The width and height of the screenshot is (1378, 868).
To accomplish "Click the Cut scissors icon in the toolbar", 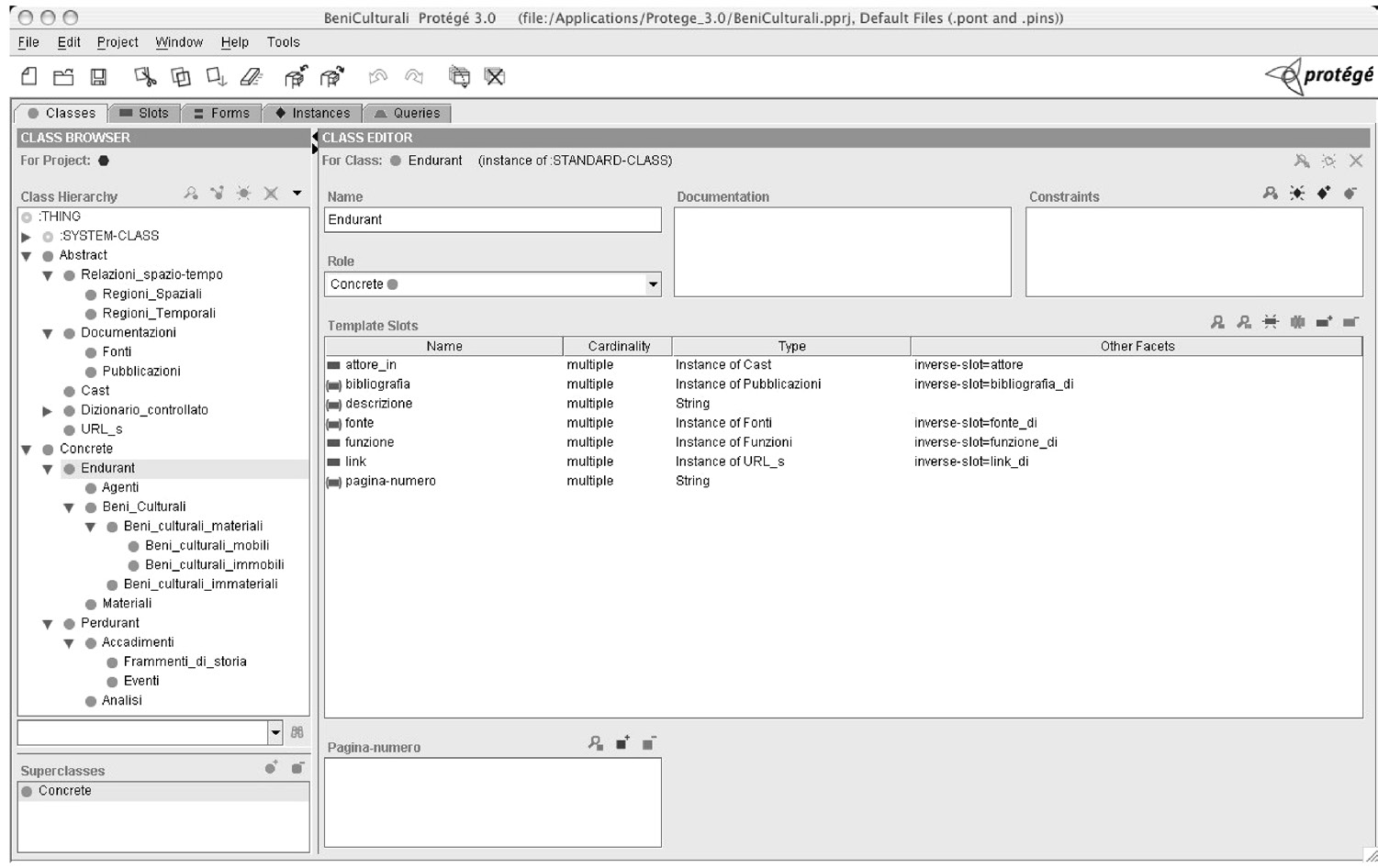I will coord(145,76).
